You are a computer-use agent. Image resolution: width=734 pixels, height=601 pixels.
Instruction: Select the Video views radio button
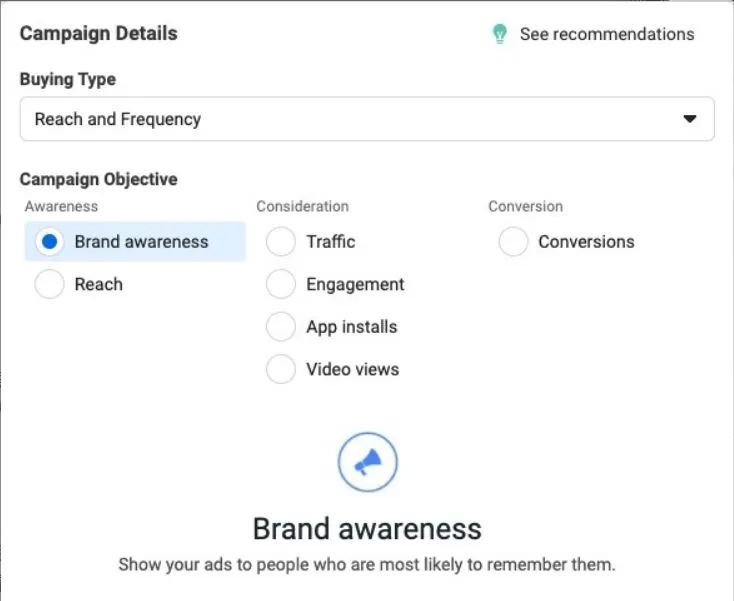point(281,369)
